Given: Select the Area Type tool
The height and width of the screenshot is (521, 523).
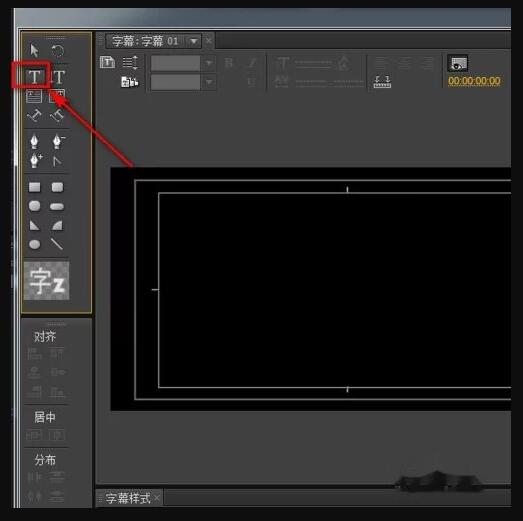Looking at the screenshot, I should (x=34, y=96).
